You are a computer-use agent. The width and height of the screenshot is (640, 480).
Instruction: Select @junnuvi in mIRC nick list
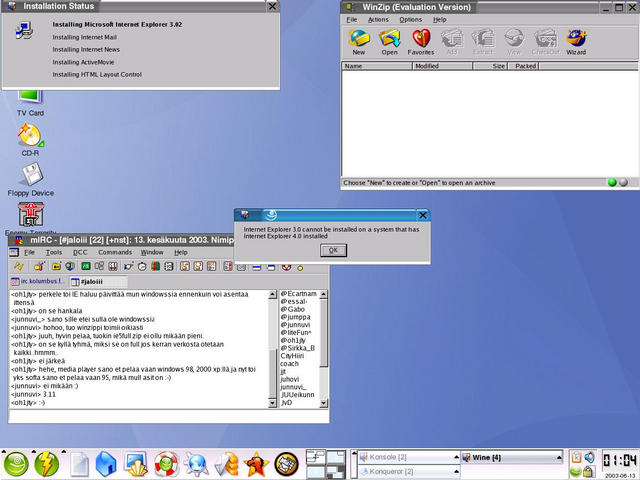click(295, 325)
